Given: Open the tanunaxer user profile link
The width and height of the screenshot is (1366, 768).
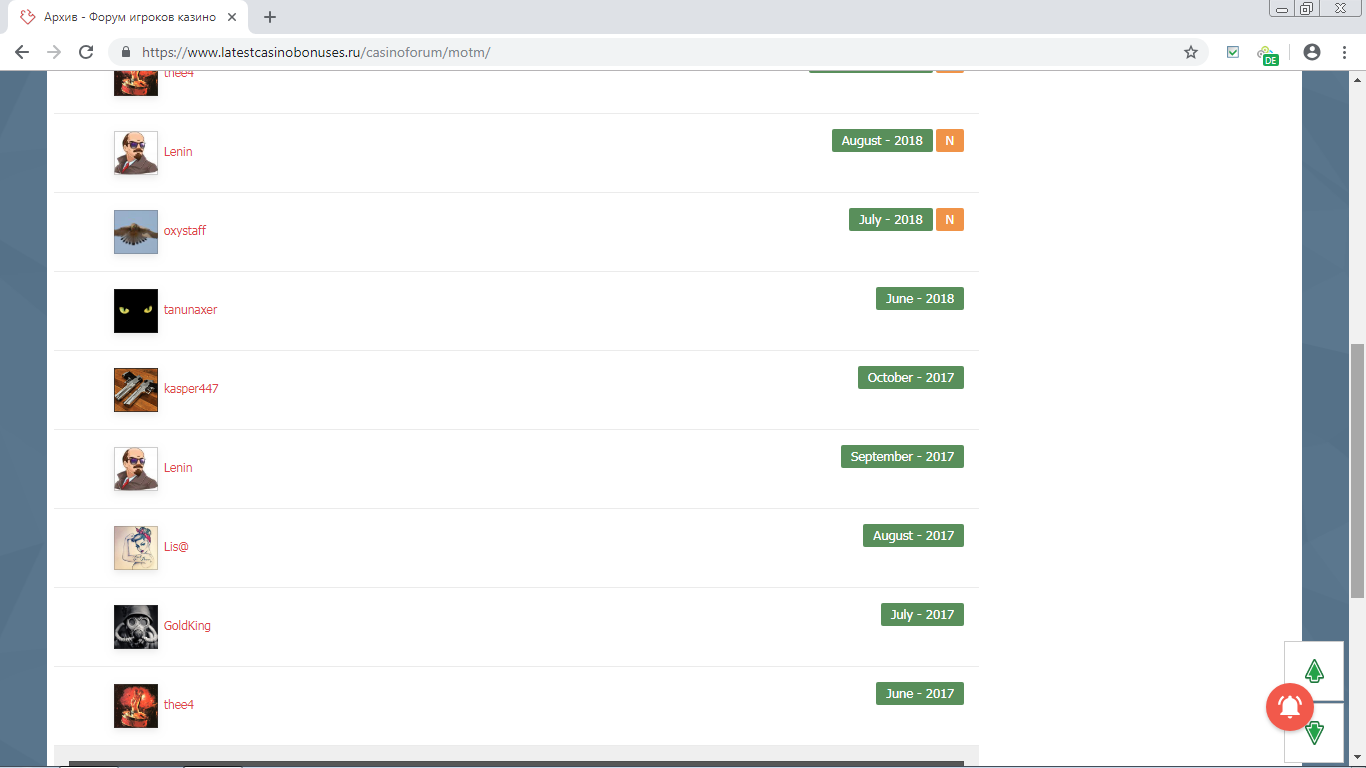Looking at the screenshot, I should click(x=190, y=310).
